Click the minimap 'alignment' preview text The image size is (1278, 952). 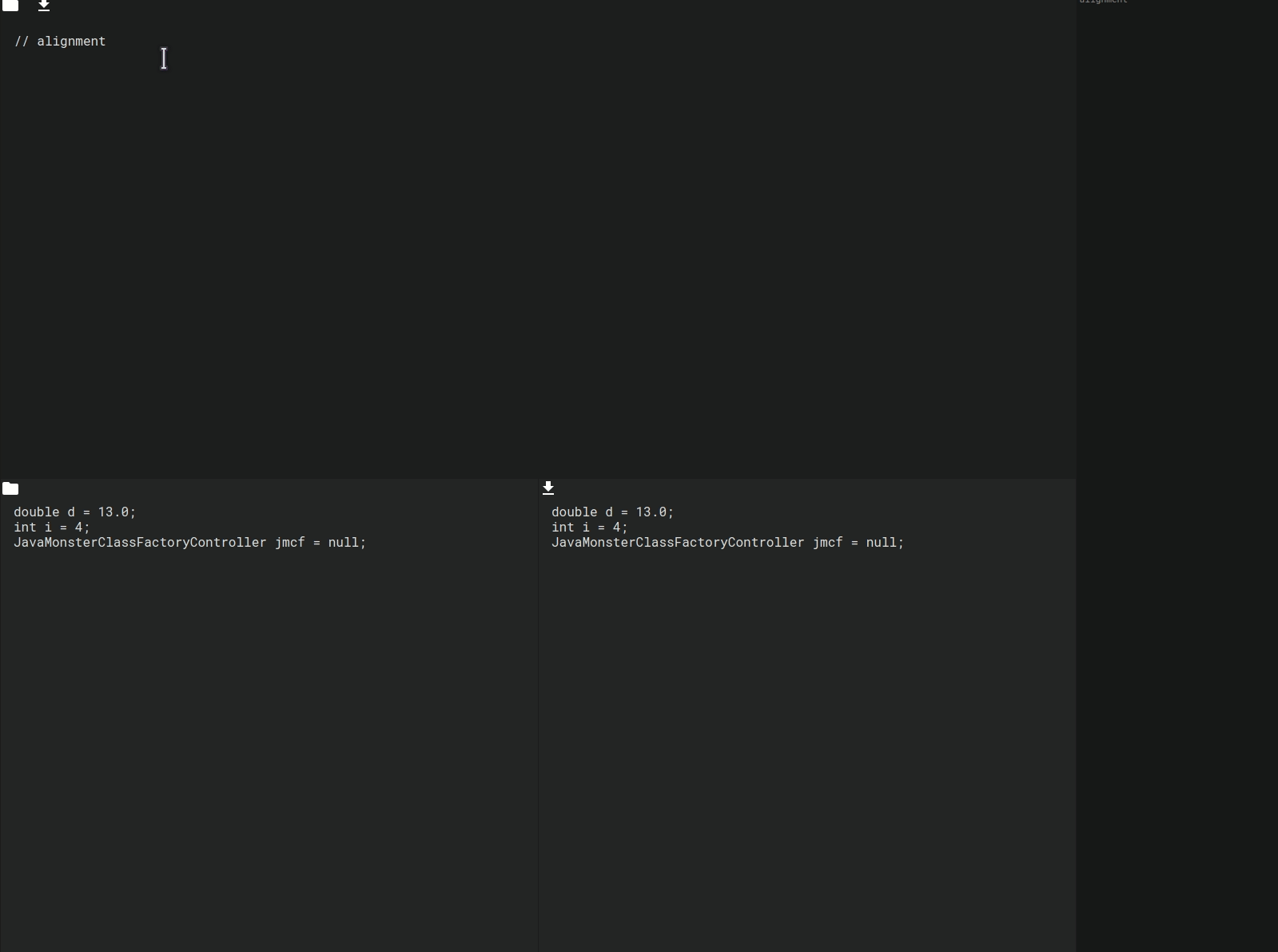[1103, 2]
